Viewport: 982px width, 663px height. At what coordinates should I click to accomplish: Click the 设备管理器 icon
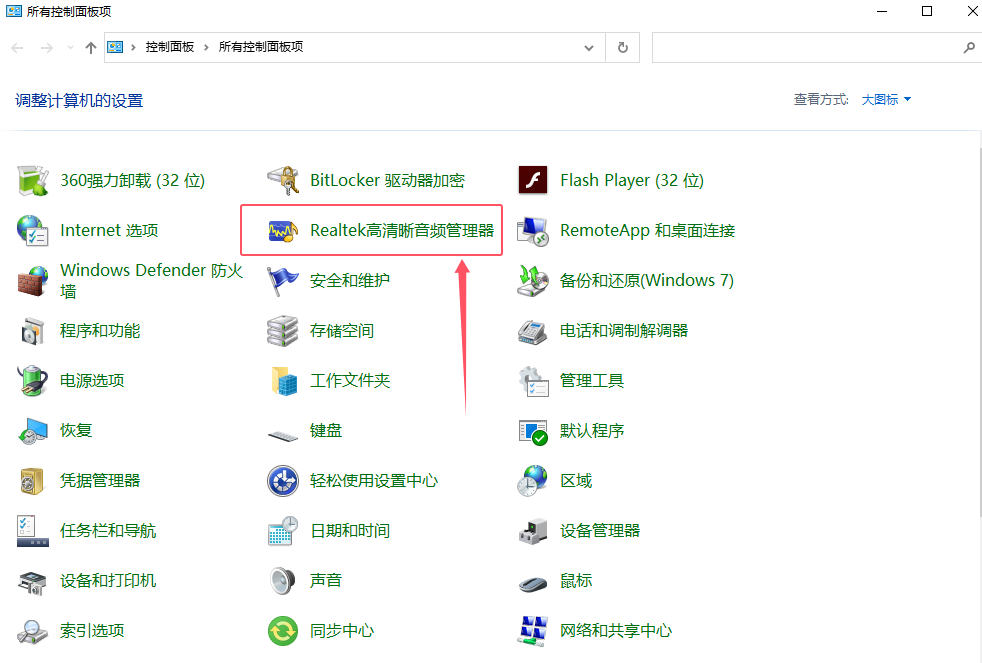pyautogui.click(x=533, y=531)
